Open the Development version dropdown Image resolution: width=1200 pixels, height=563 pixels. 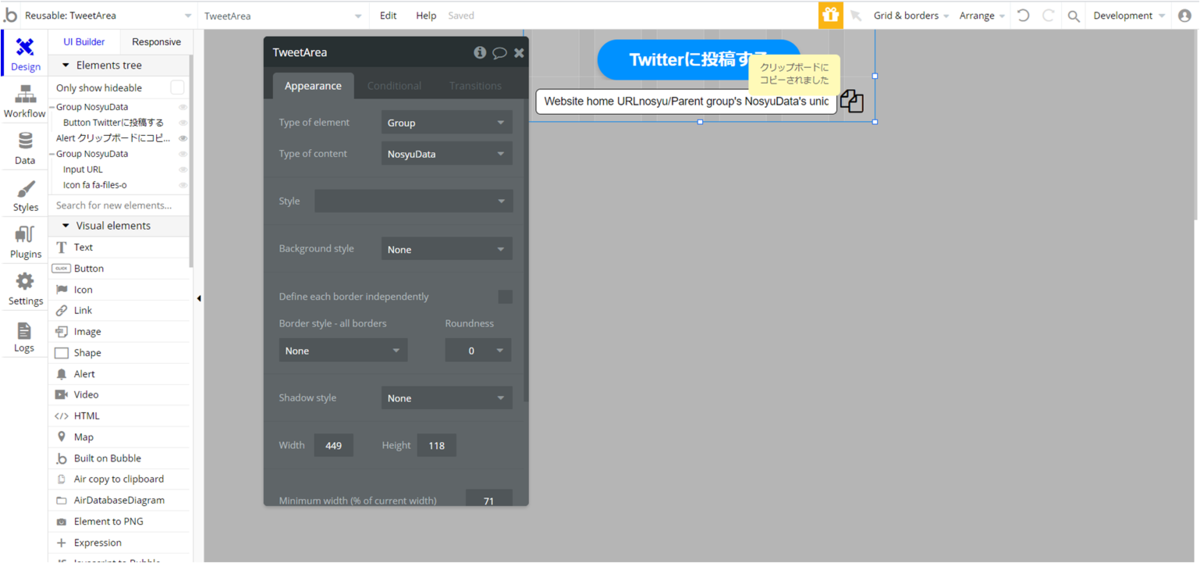tap(1129, 16)
